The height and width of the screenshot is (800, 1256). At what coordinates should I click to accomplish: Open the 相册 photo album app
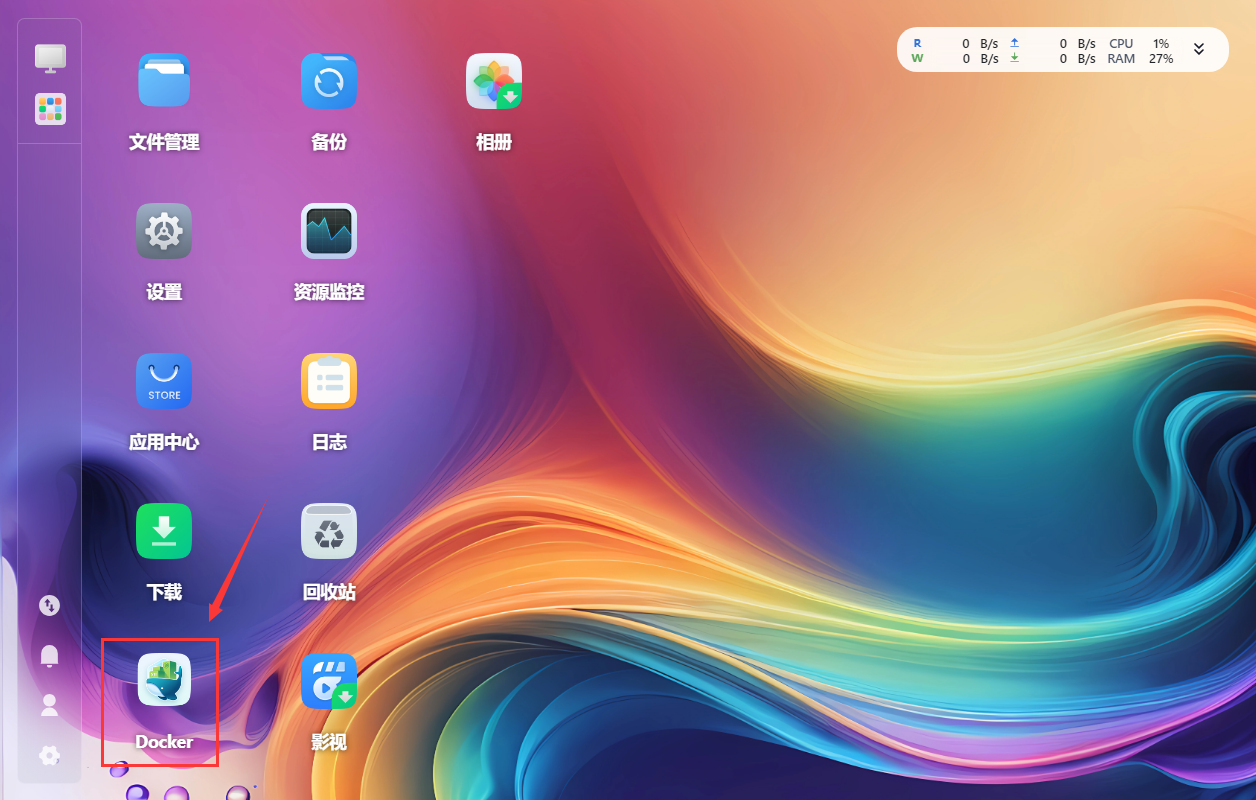point(494,81)
